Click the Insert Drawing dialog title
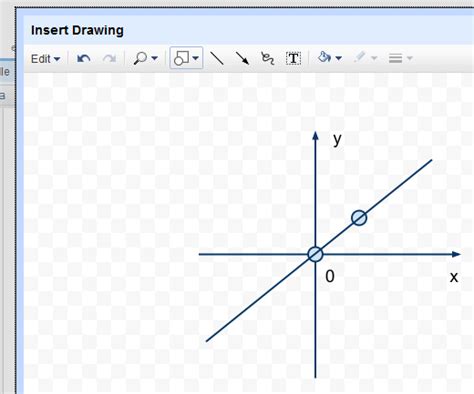 click(77, 30)
